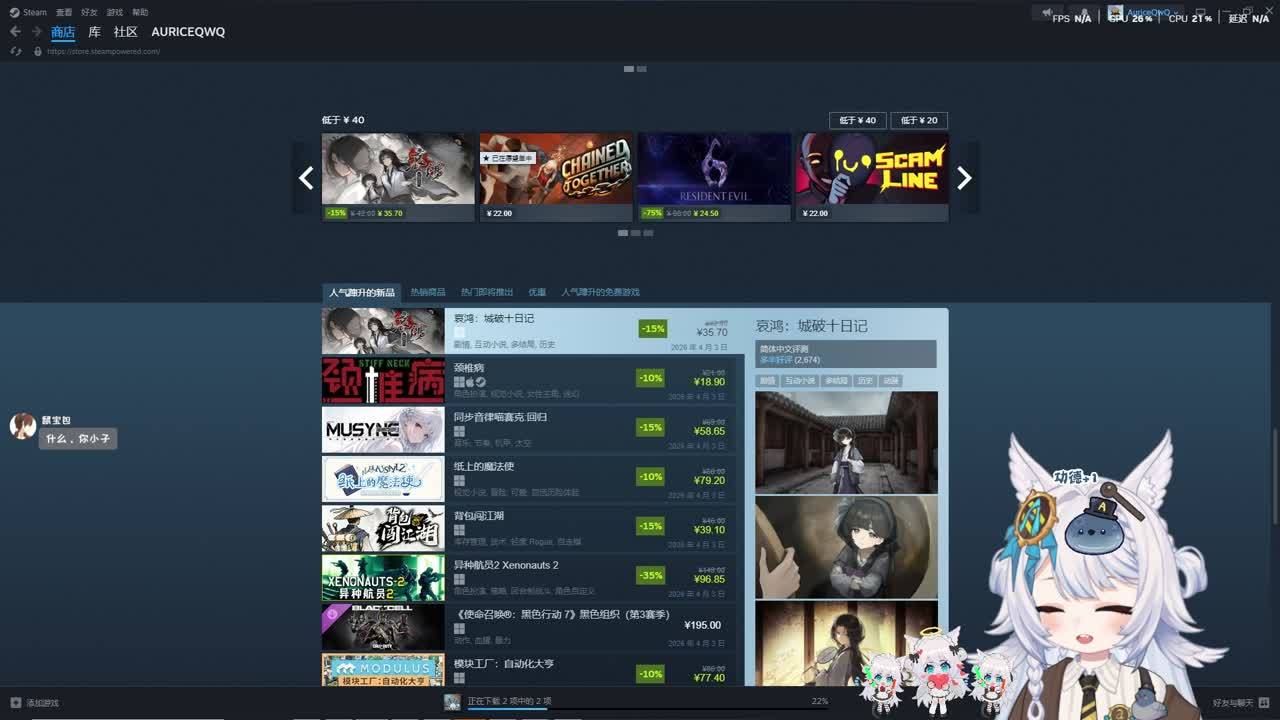Switch to the 库 tab
Screen dimensions: 1280x720
tap(94, 32)
